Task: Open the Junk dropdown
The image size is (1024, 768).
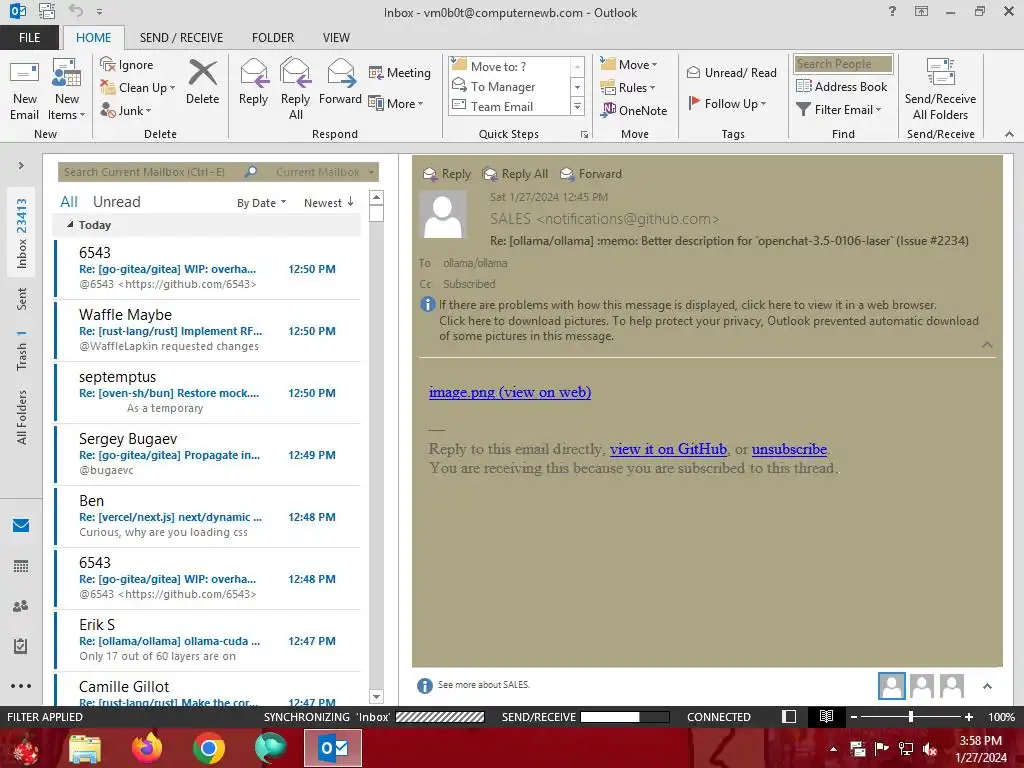Action: point(126,110)
